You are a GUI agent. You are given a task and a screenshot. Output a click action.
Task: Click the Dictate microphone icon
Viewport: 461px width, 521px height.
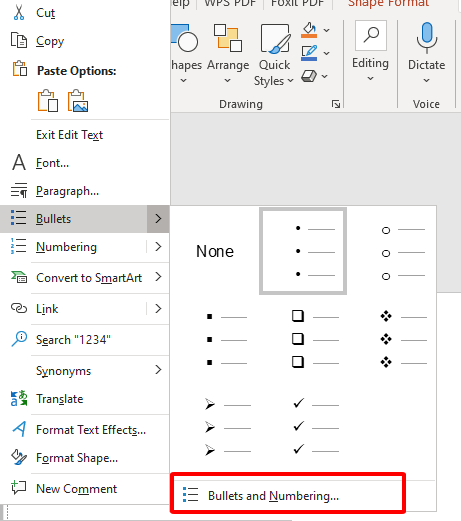(426, 38)
